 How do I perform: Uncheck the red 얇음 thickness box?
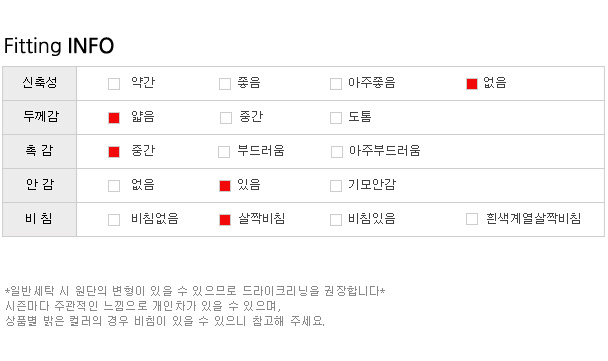[114, 118]
